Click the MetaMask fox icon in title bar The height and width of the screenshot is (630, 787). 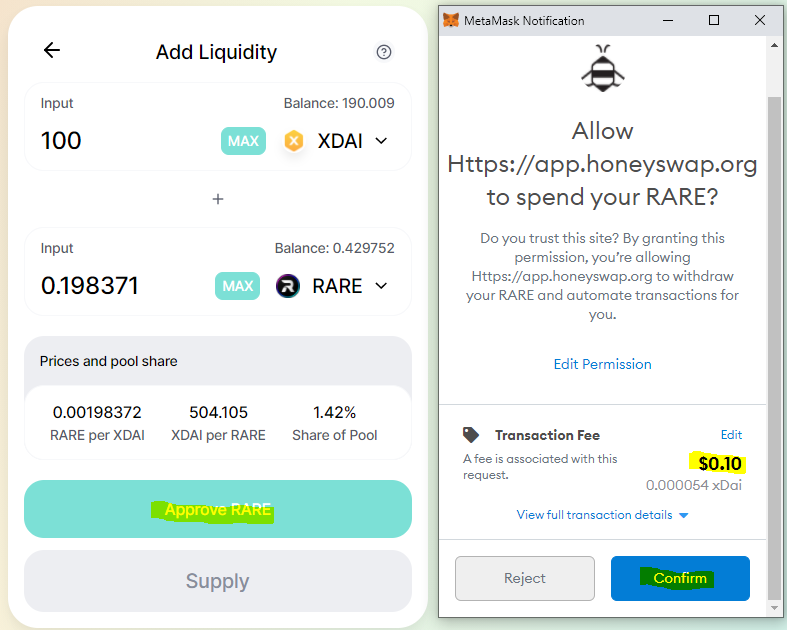tap(452, 20)
